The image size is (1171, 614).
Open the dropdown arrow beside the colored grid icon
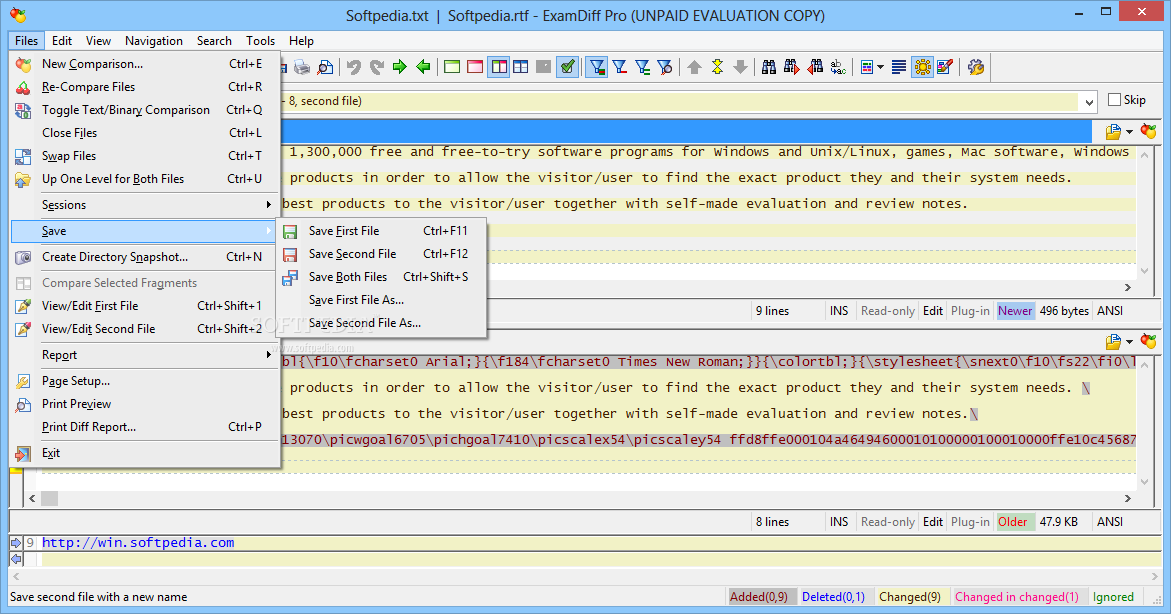(x=880, y=67)
